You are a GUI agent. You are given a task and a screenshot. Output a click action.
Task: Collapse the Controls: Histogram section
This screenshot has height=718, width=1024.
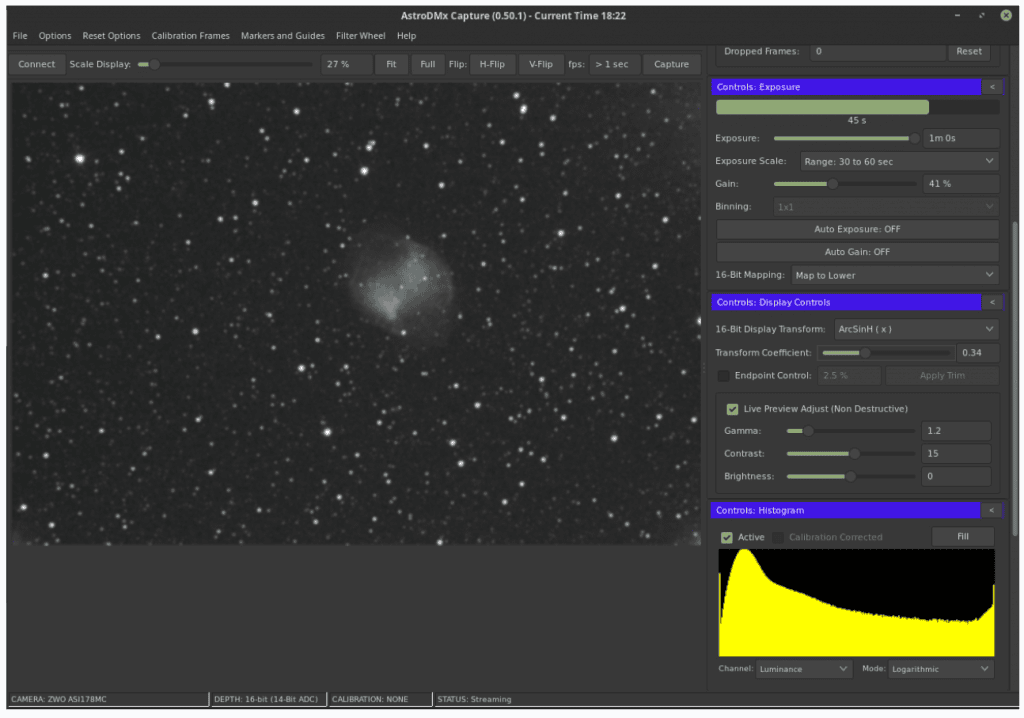tap(991, 510)
